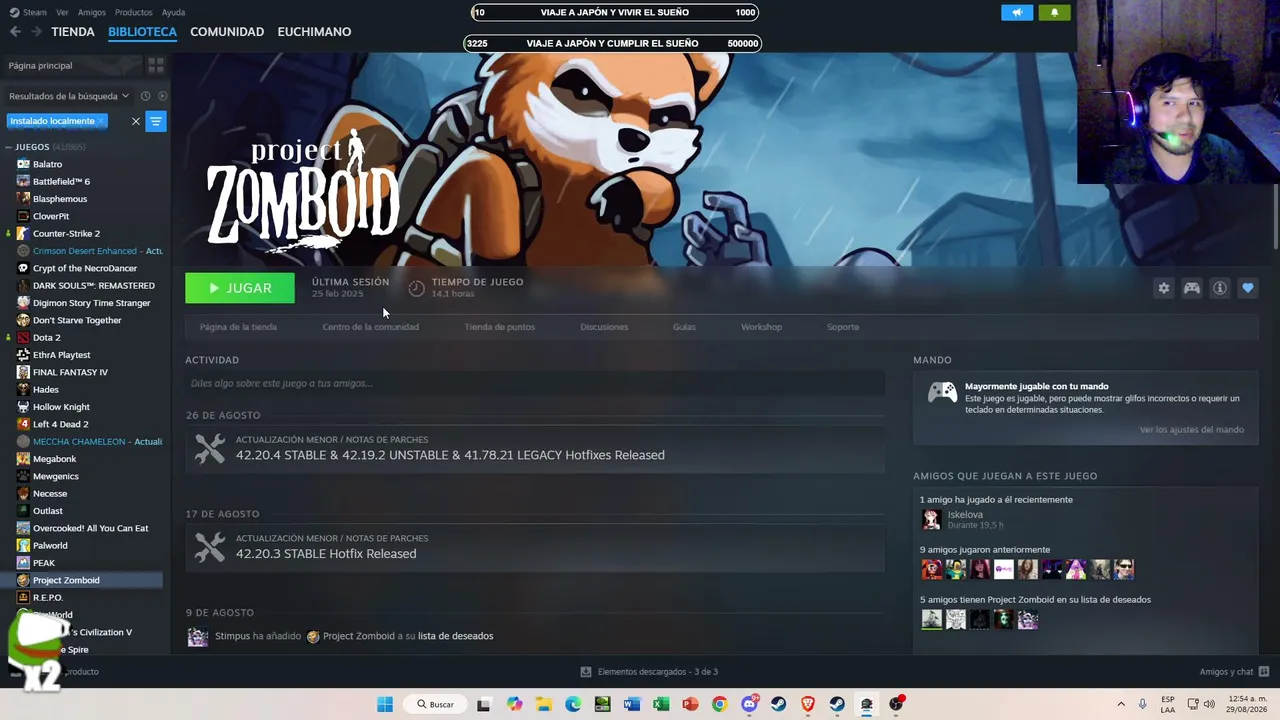Image resolution: width=1280 pixels, height=720 pixels.
Task: Open the Productos menu
Action: coord(133,12)
